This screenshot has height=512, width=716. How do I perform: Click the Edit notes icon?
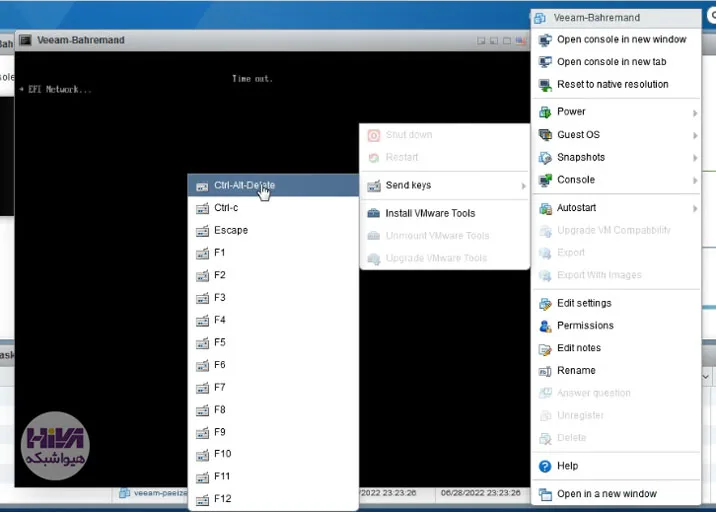coord(545,349)
